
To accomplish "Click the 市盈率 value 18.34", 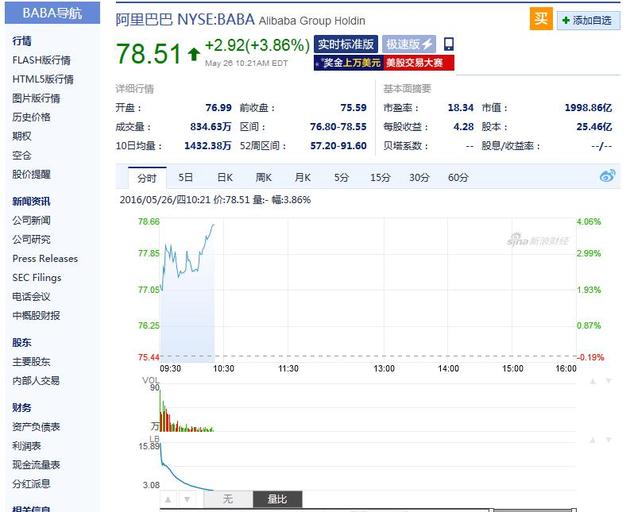I will pyautogui.click(x=460, y=108).
